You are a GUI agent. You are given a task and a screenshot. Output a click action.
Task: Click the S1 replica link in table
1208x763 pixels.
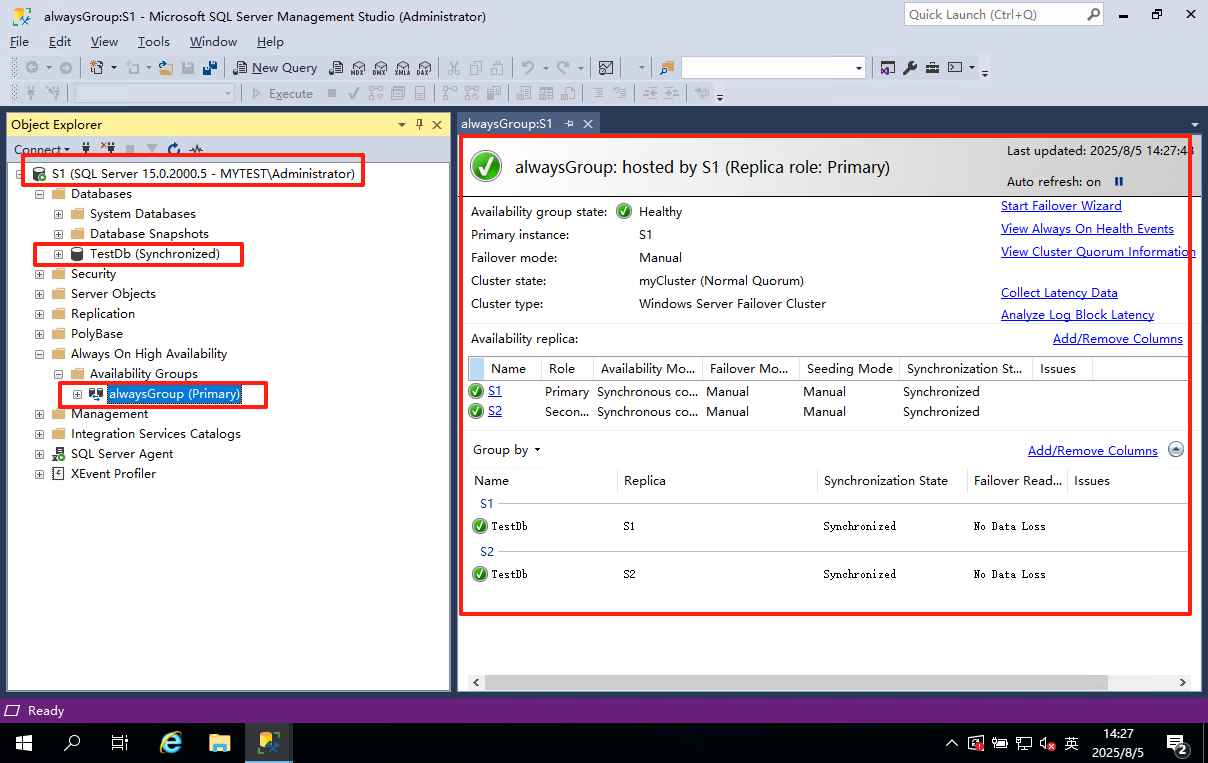[x=495, y=391]
